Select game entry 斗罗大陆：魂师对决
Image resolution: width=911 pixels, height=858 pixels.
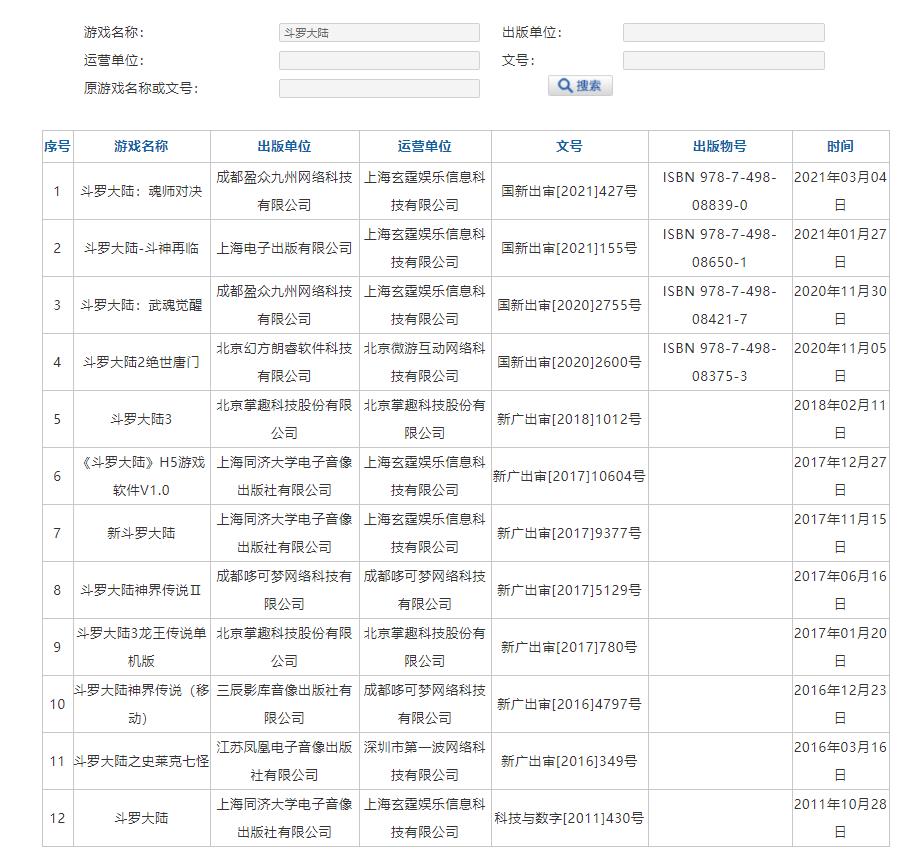[141, 191]
